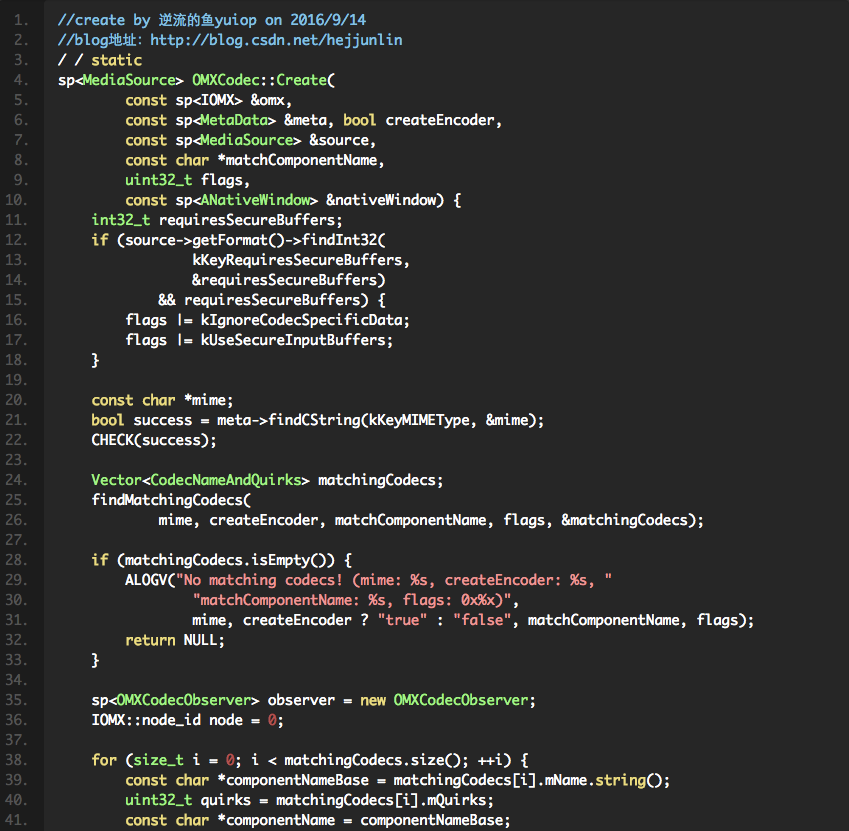849x831 pixels.
Task: Place cursor on kUseSecureInputBuffers constant
Action: [288, 340]
